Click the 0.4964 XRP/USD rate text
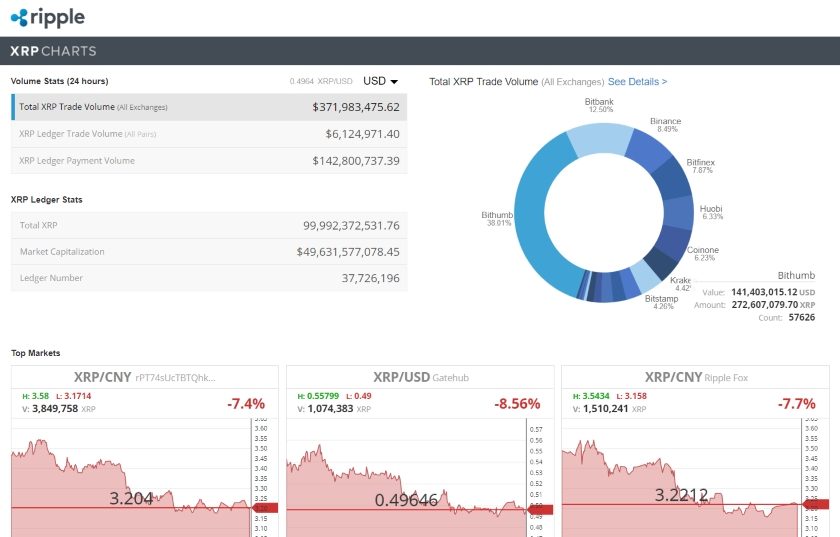The image size is (840, 537). tap(321, 81)
